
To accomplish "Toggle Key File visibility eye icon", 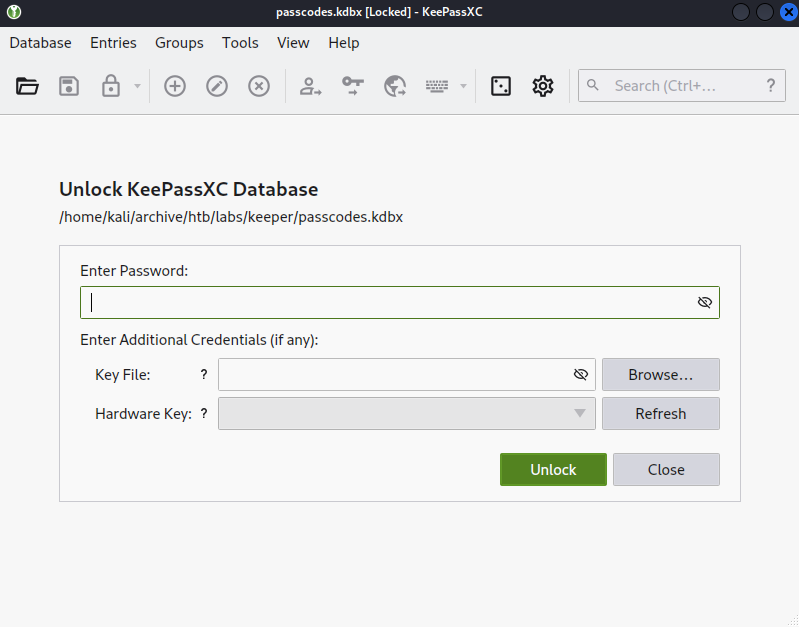I will coord(581,375).
